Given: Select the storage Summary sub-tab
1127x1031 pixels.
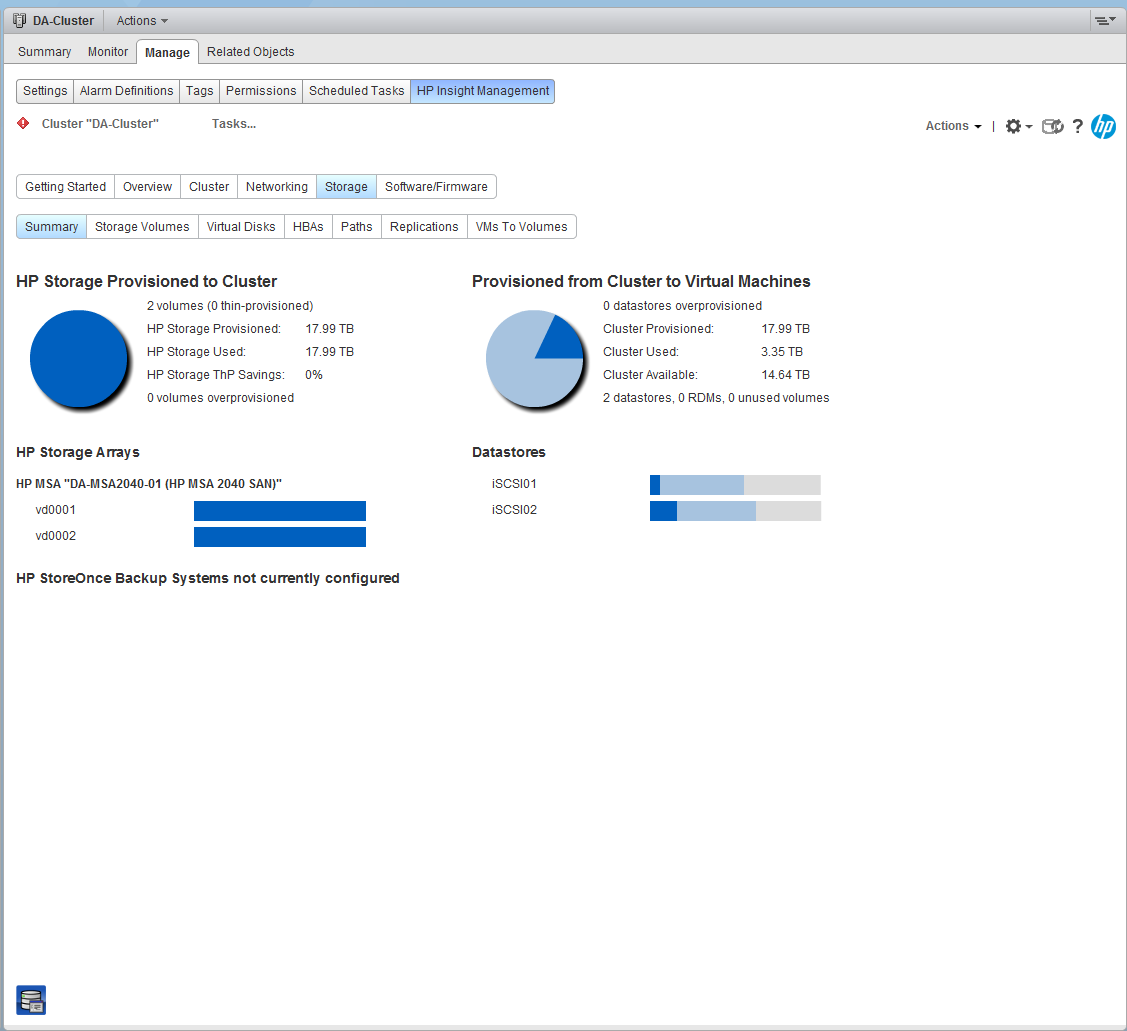Looking at the screenshot, I should (x=52, y=226).
